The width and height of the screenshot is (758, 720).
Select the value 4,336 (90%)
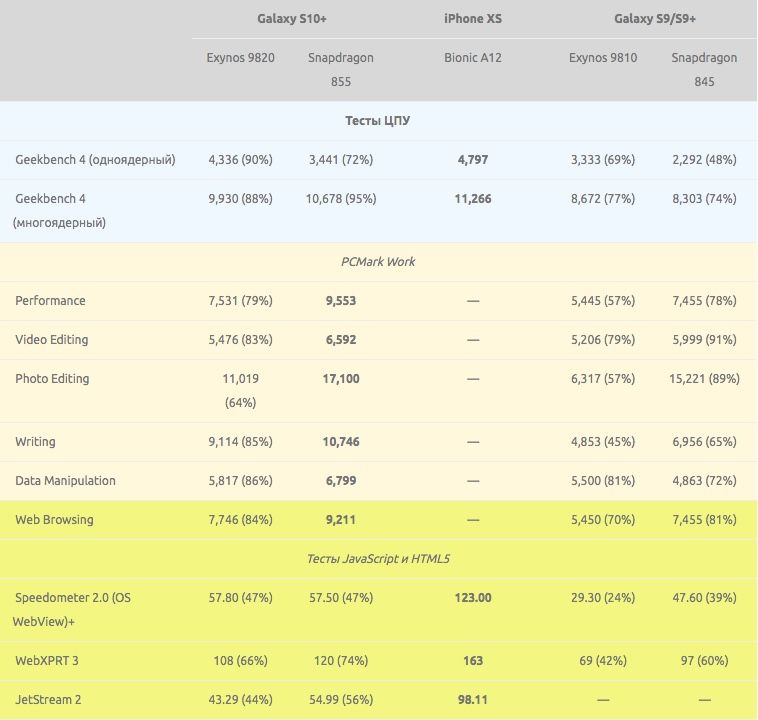point(240,160)
